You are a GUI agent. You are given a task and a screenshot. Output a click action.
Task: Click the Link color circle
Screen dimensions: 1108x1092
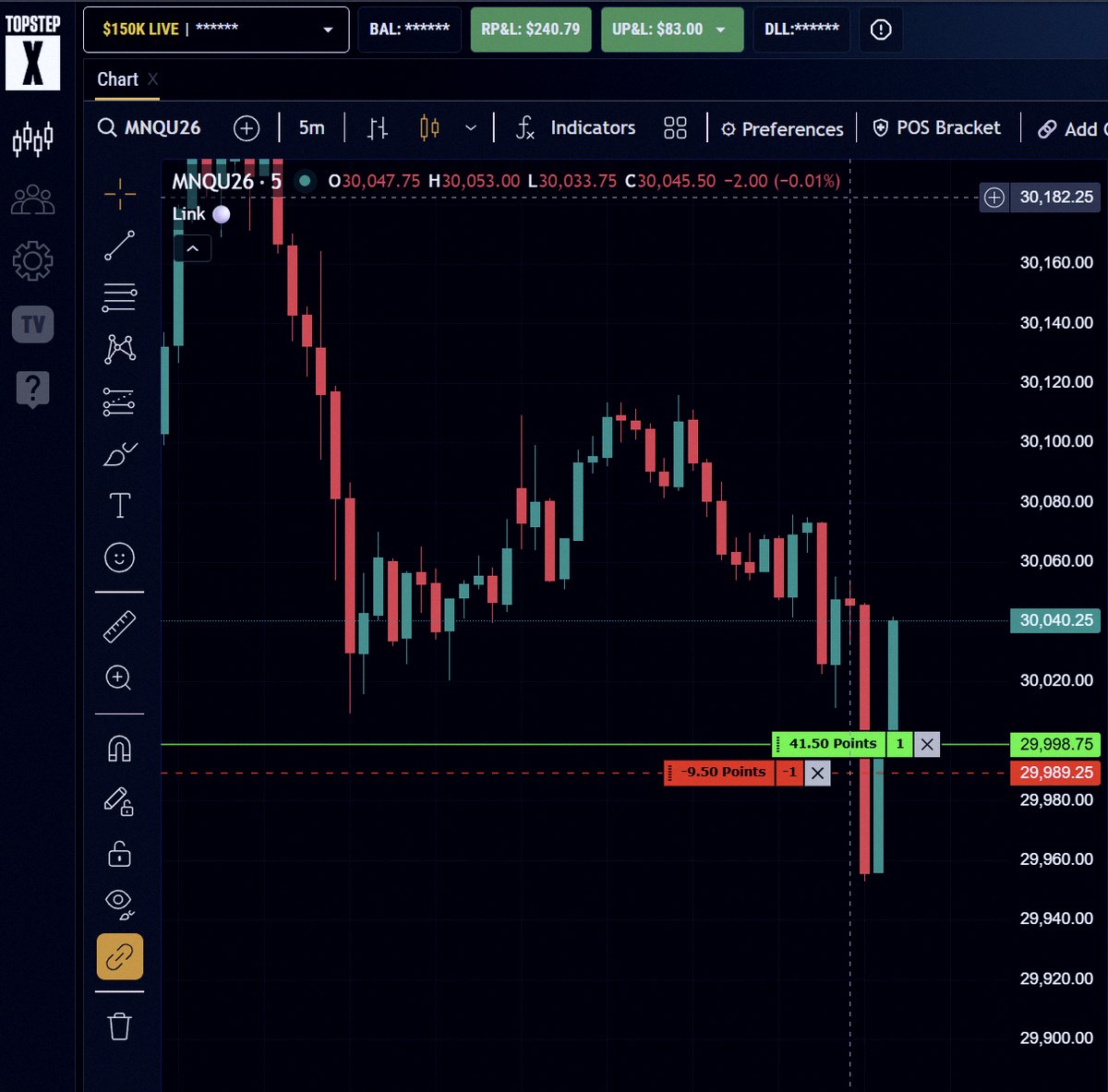click(x=222, y=214)
